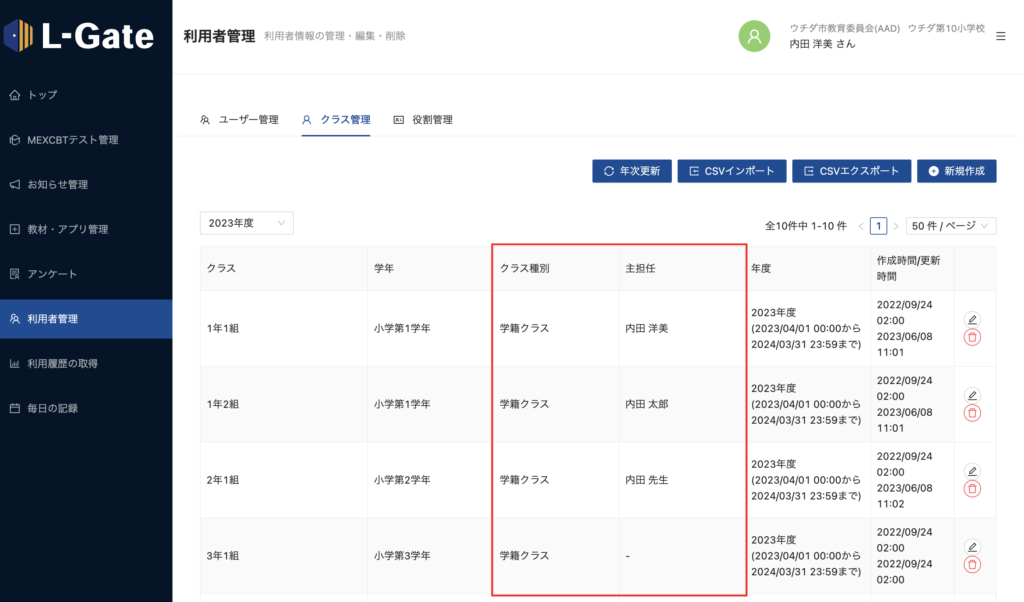Click edit pencil icon for 2年1組
The width and height of the screenshot is (1024, 602).
pyautogui.click(x=972, y=471)
